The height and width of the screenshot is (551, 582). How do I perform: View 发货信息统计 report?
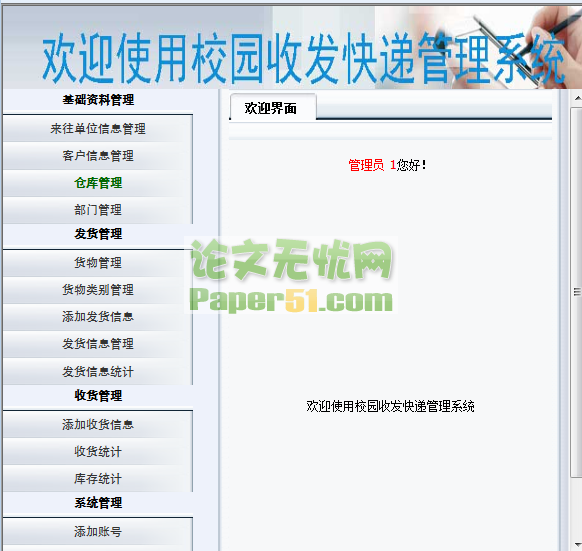pyautogui.click(x=98, y=372)
